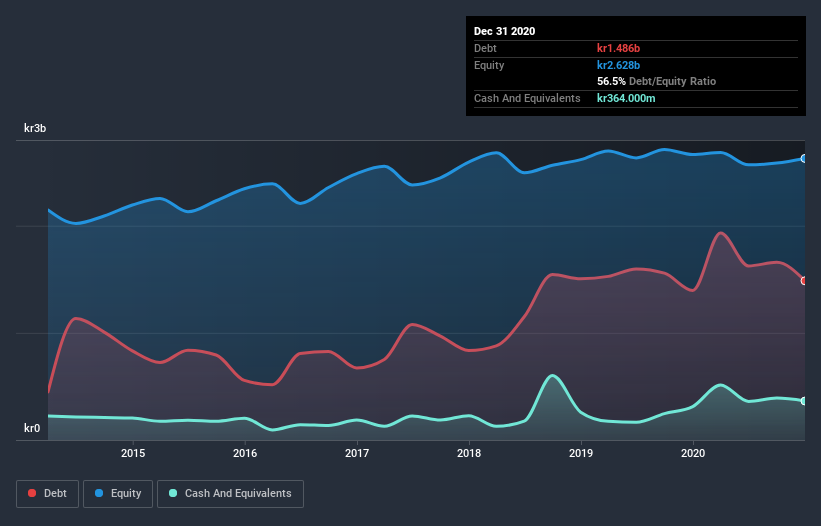Click the Equity label in tooltip

click(x=489, y=65)
